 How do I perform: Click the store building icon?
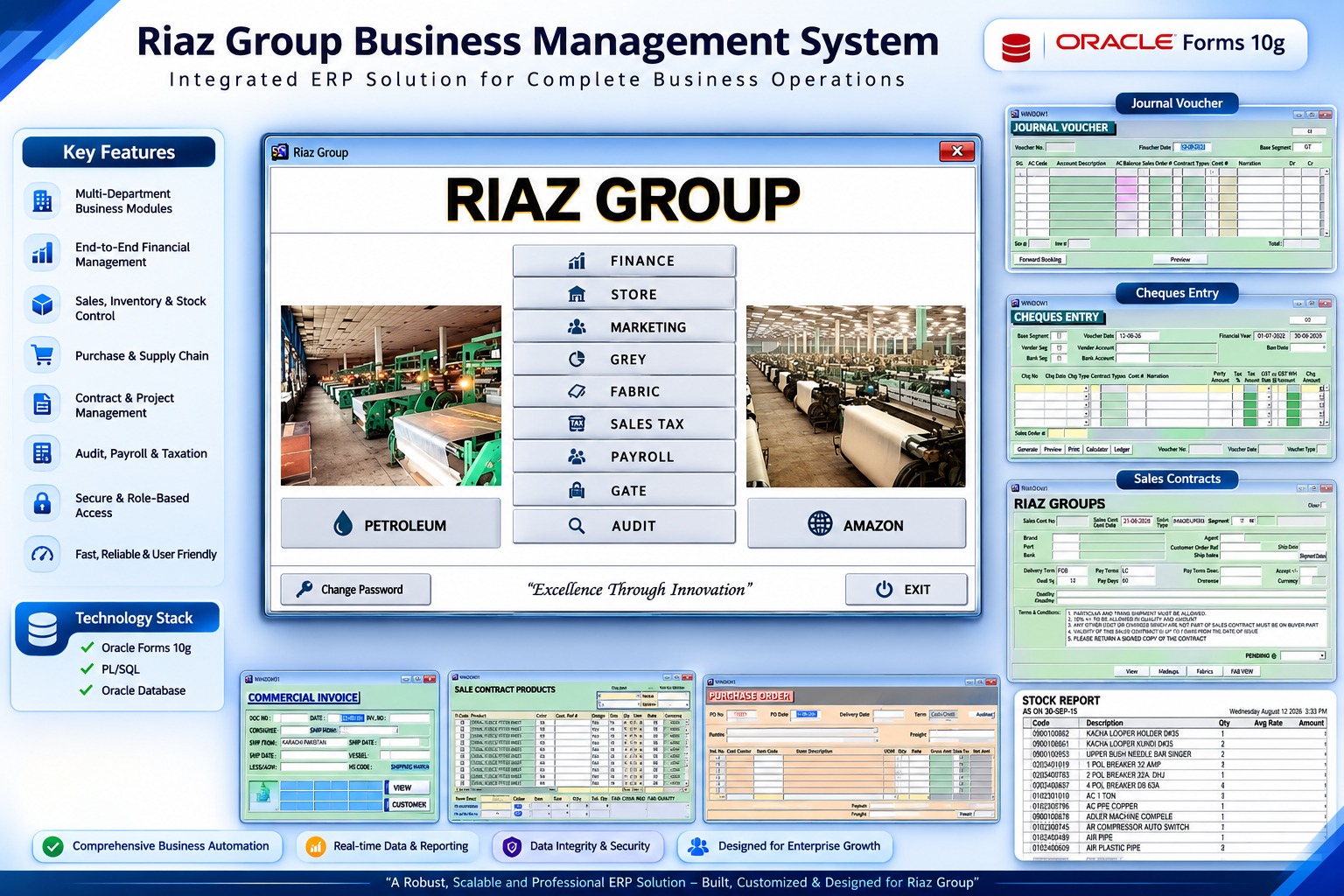(577, 294)
